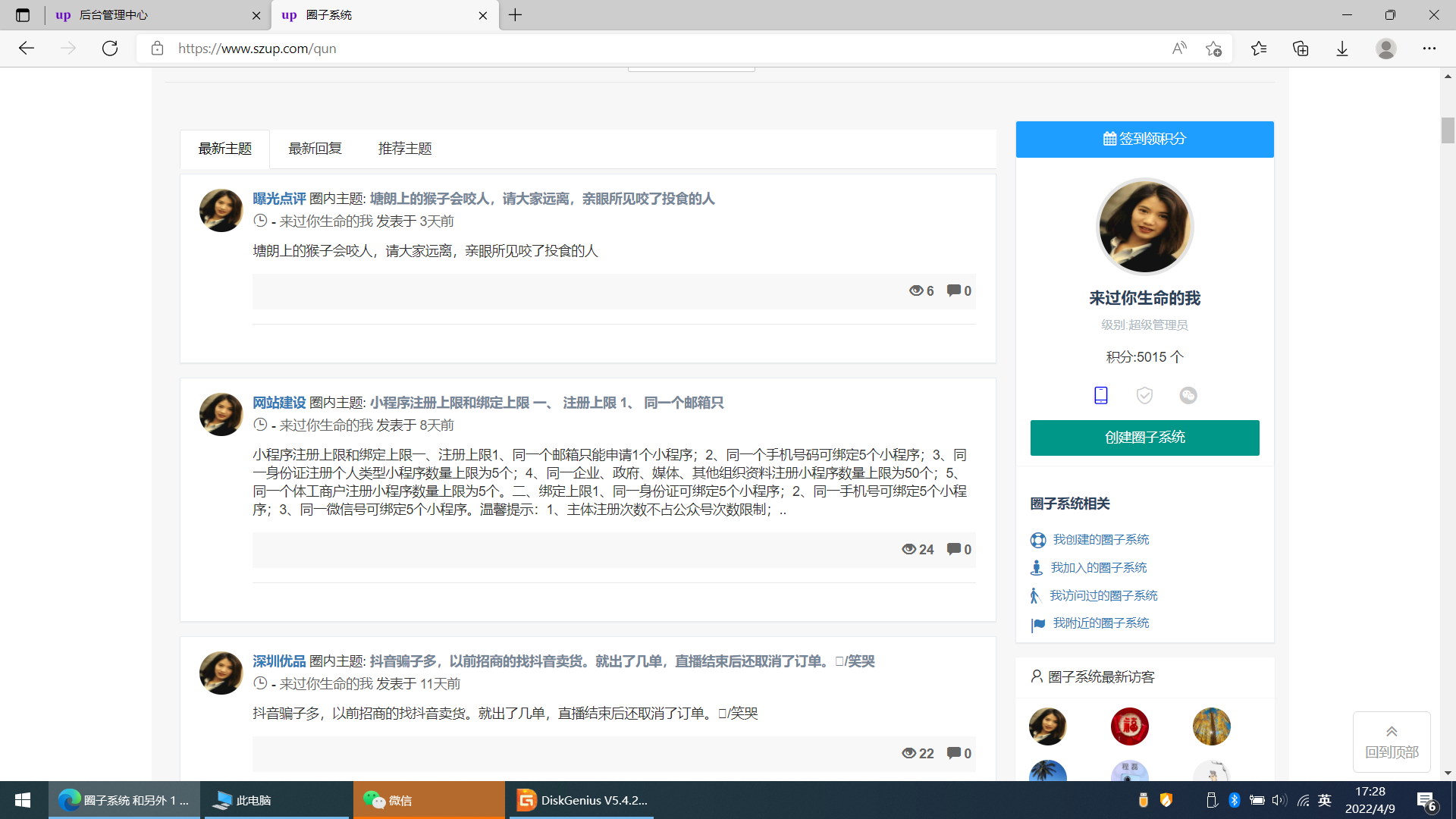Switch to the 最新回复 tab
This screenshot has width=1456, height=819.
(315, 149)
